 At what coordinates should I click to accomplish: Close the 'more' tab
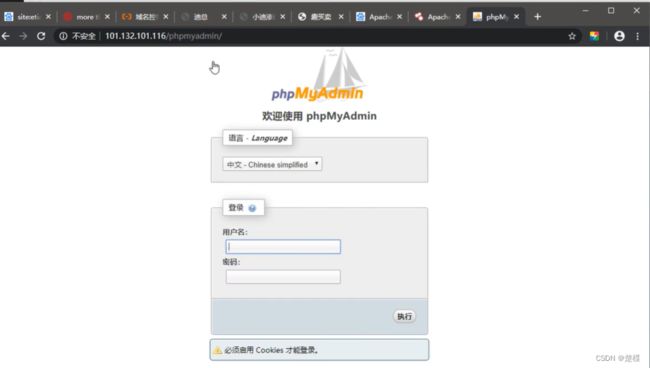(x=107, y=17)
